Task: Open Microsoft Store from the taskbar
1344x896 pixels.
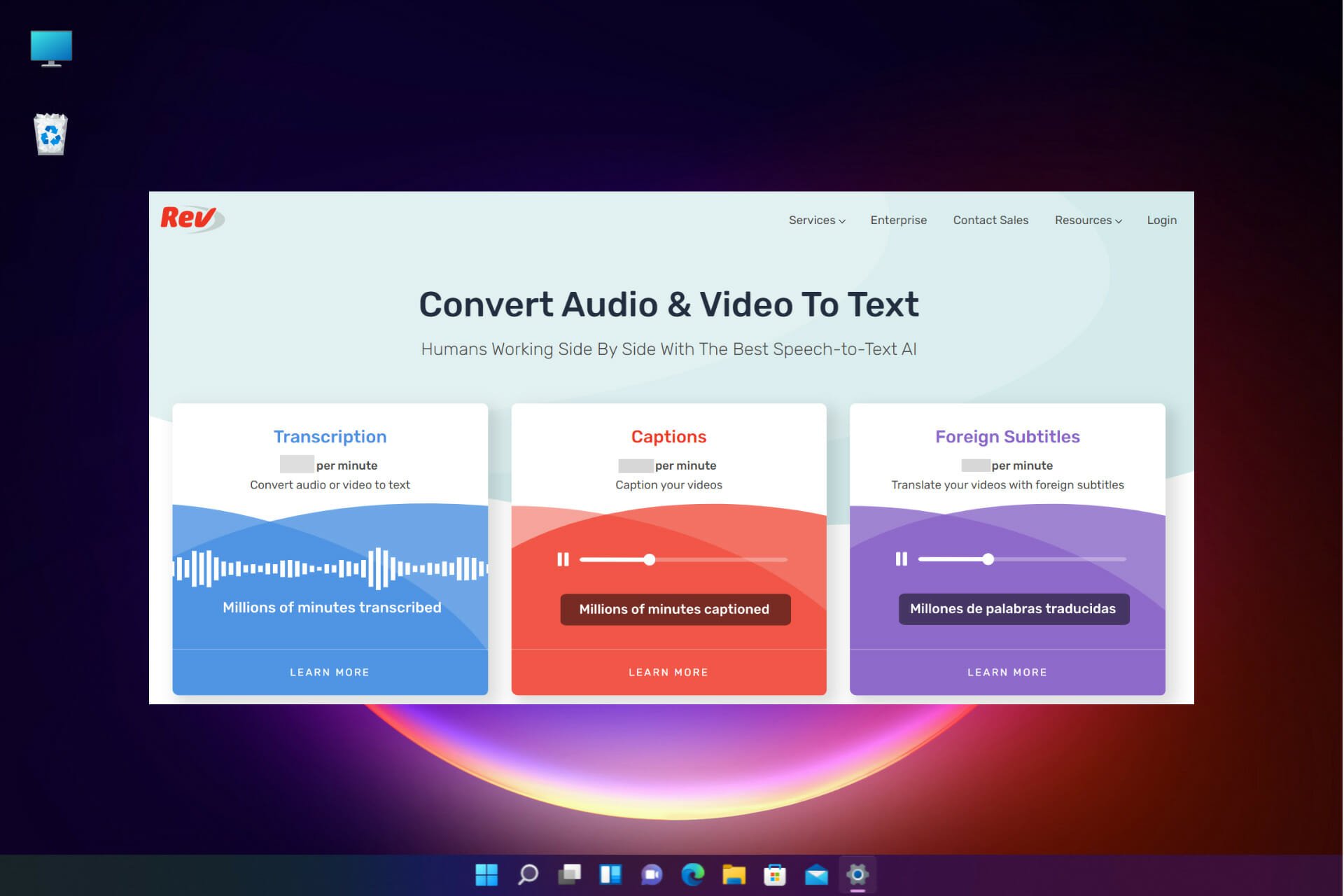Action: [775, 874]
